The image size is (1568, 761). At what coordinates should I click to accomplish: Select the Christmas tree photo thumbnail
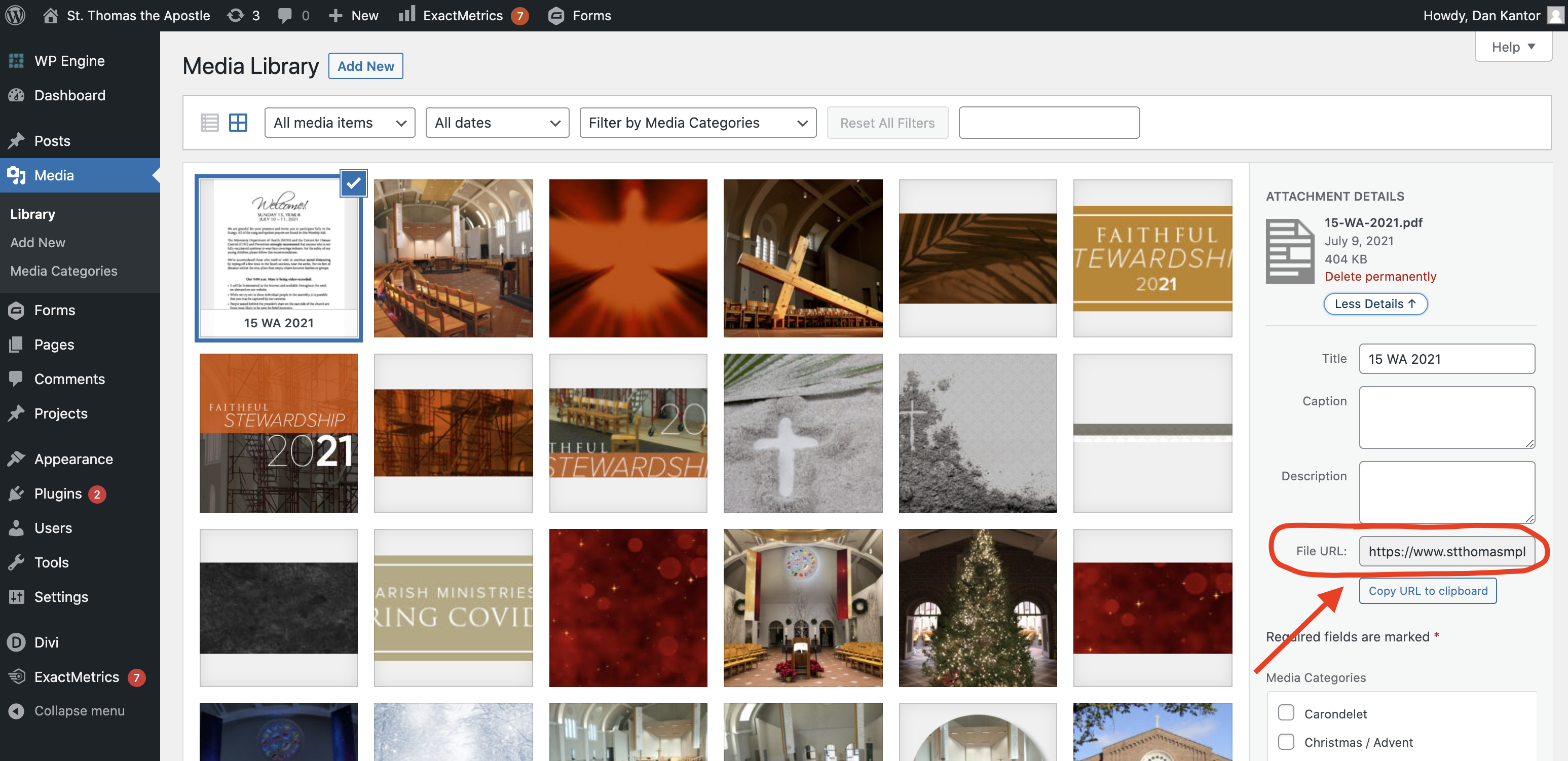pos(978,607)
